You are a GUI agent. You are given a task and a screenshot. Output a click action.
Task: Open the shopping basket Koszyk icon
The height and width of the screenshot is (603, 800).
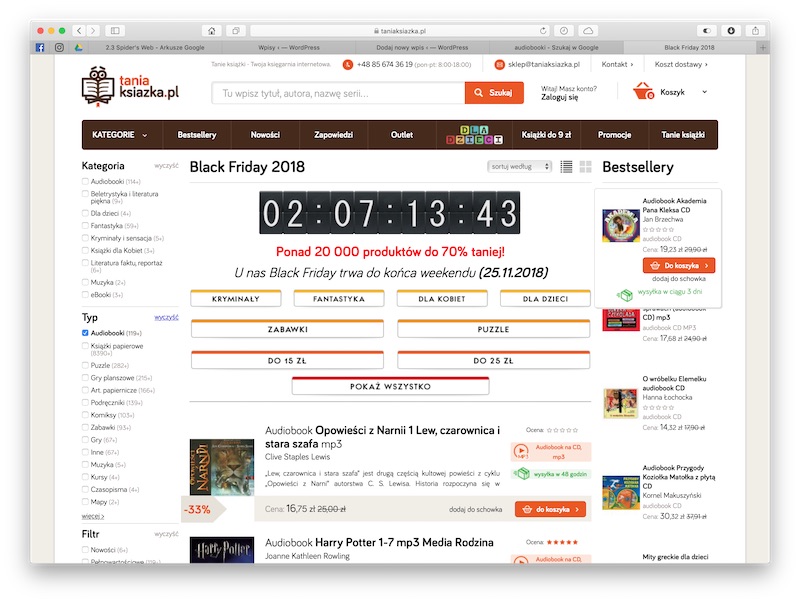click(x=643, y=91)
